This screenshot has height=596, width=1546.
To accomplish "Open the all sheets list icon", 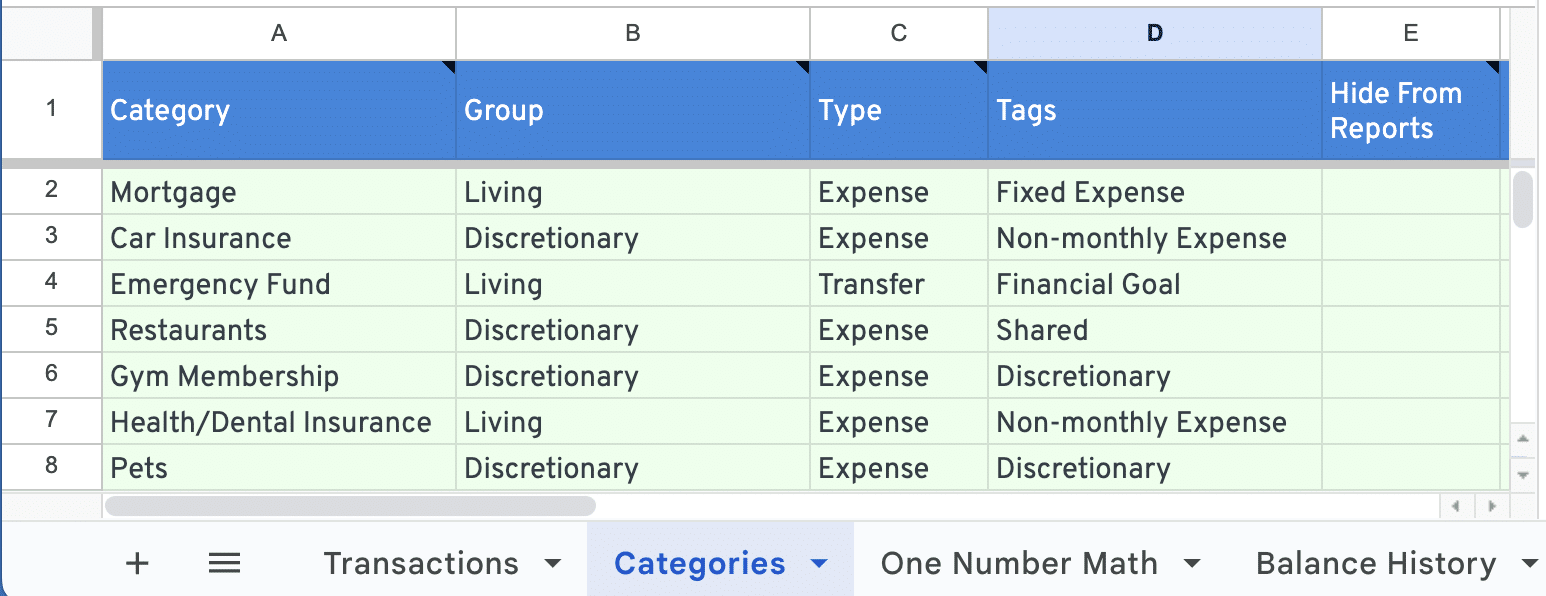I will click(x=224, y=564).
